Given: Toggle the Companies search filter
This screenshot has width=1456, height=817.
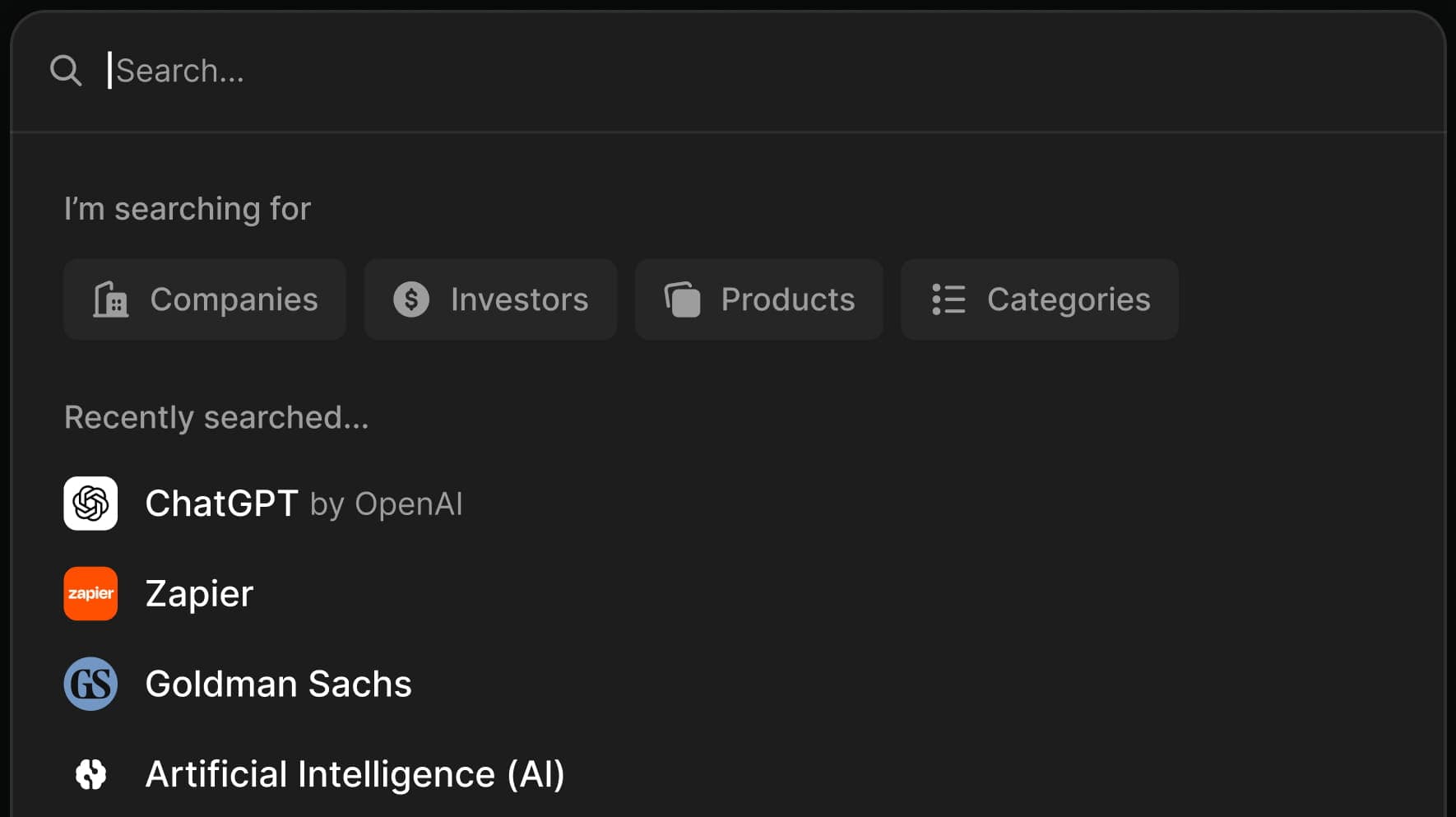Looking at the screenshot, I should coord(204,299).
